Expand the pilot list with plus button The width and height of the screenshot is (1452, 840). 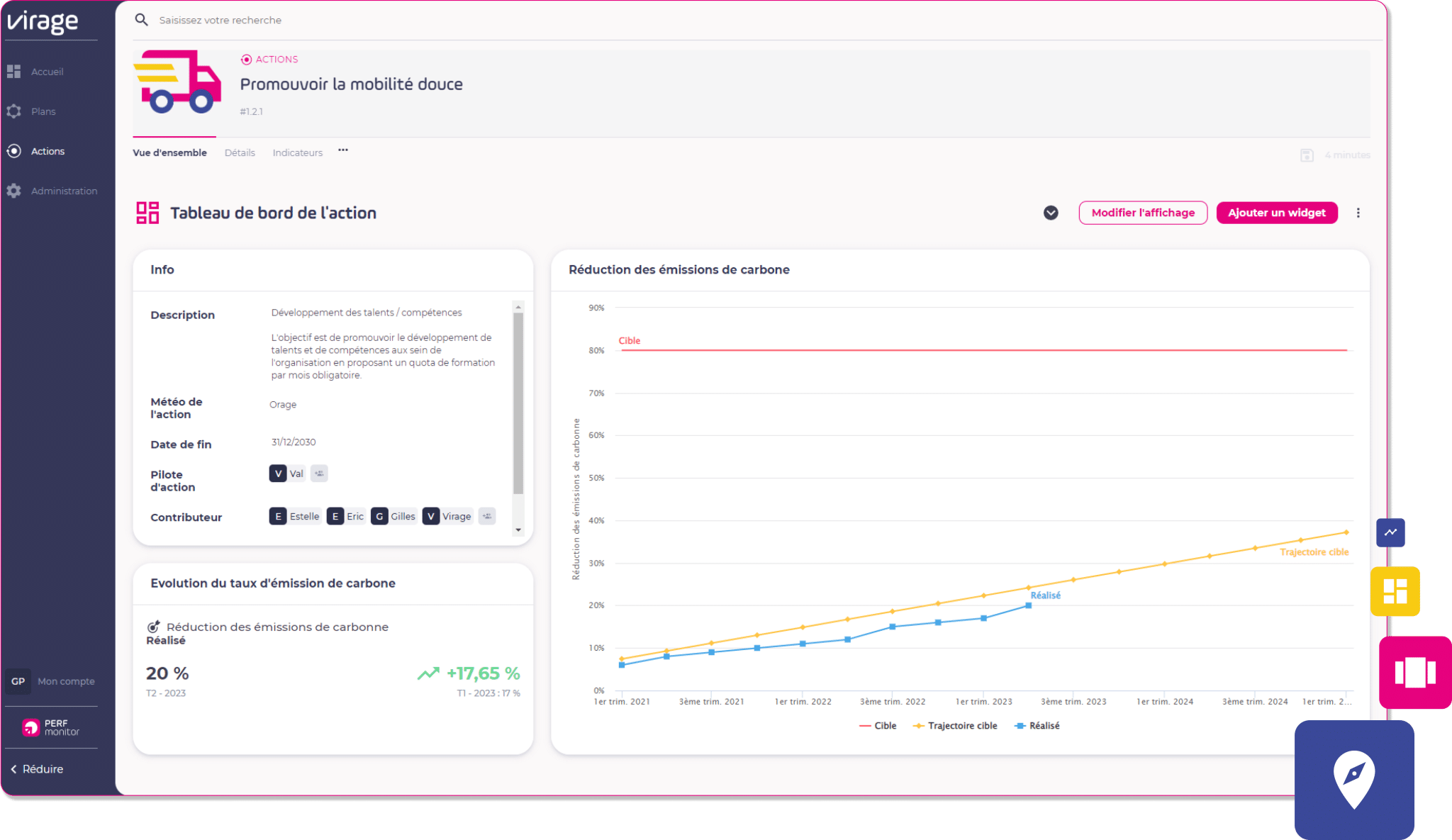tap(319, 473)
